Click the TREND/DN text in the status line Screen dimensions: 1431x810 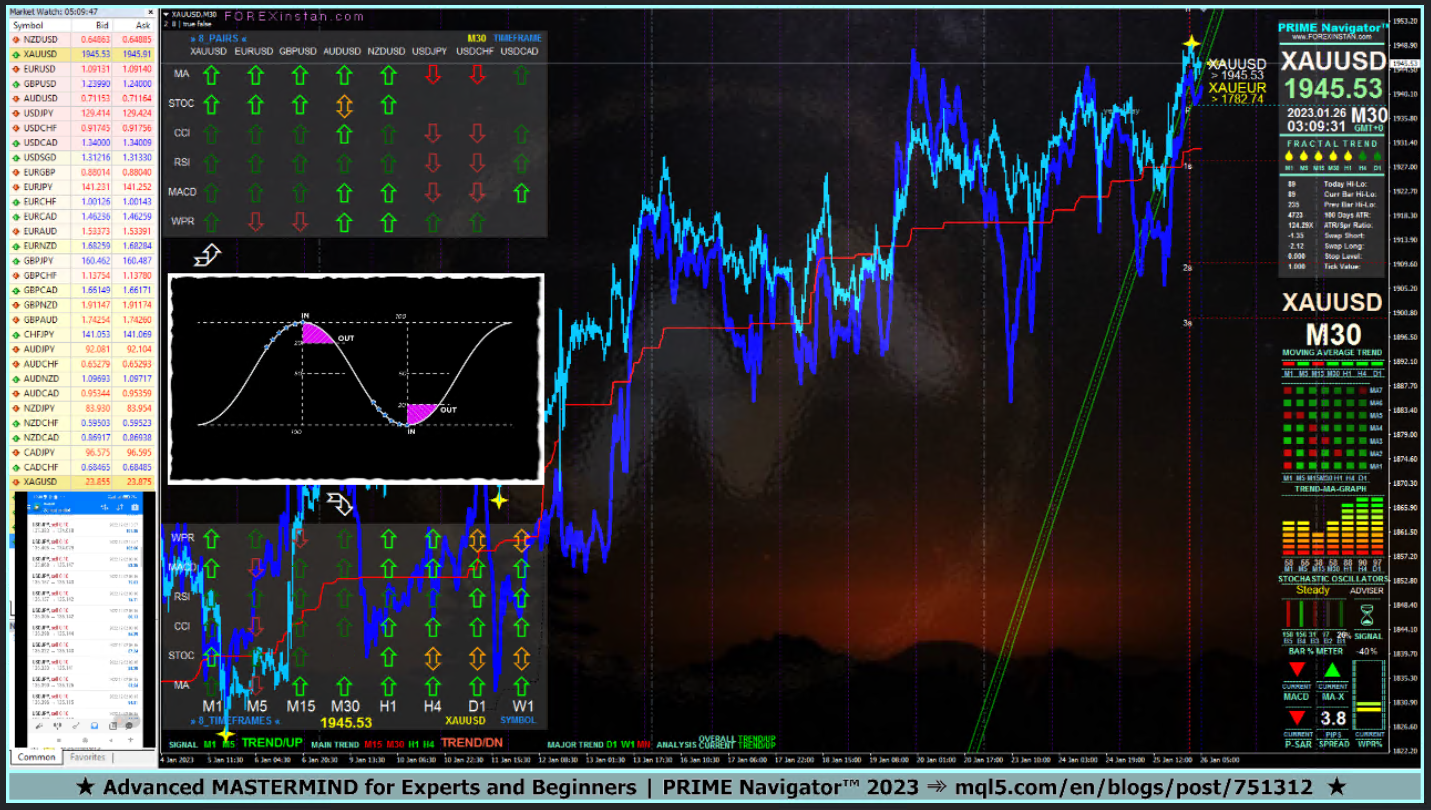click(x=470, y=743)
